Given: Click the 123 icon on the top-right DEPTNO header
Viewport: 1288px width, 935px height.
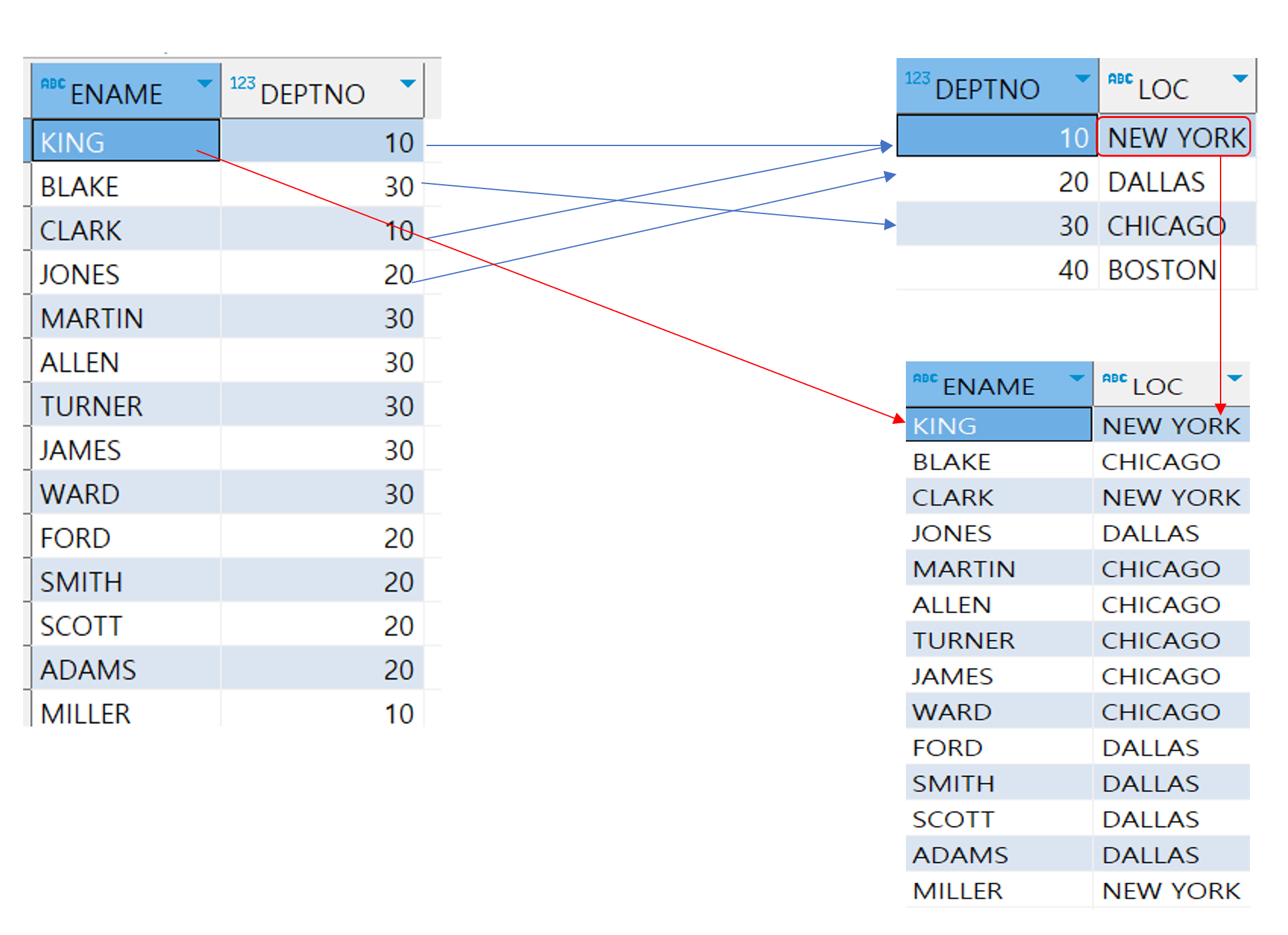Looking at the screenshot, I should point(917,78).
